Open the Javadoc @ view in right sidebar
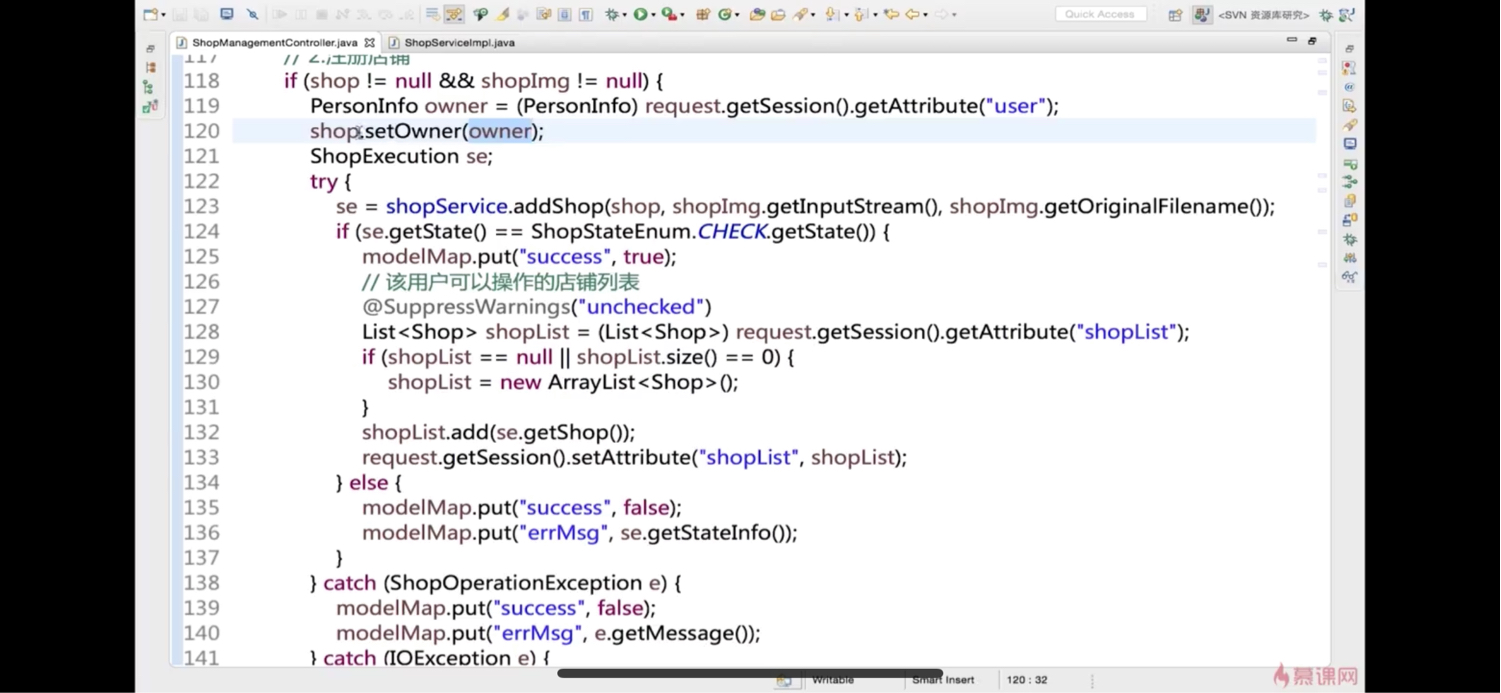This screenshot has height=693, width=1501. point(1349,87)
